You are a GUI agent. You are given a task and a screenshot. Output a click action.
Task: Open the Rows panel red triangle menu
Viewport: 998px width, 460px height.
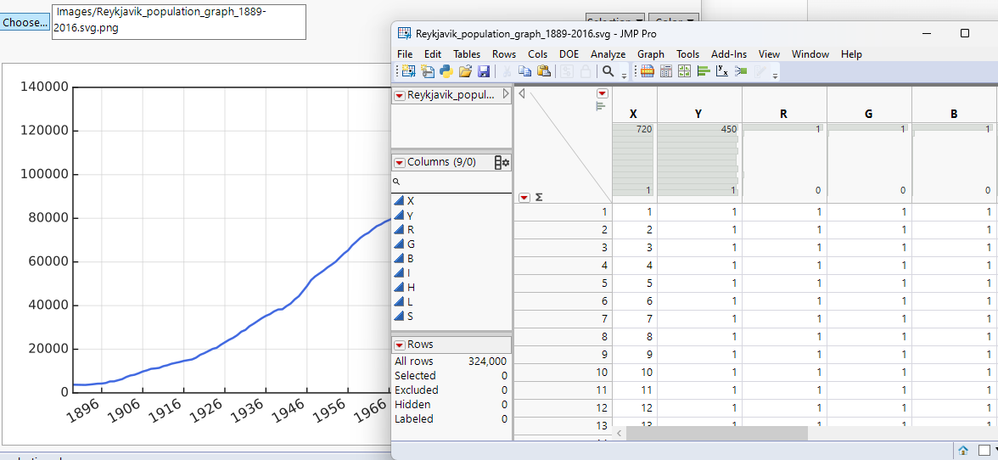(399, 344)
